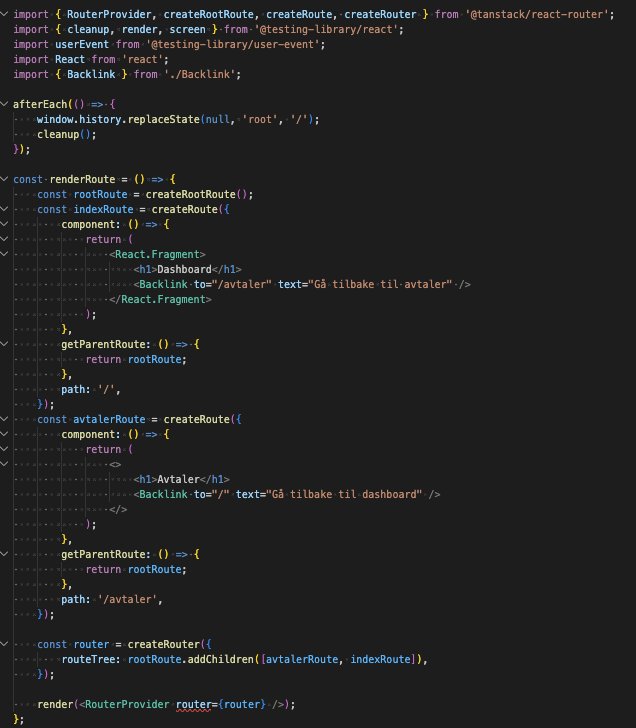The width and height of the screenshot is (636, 728).
Task: Click the createRouter({ call
Action: [169, 644]
